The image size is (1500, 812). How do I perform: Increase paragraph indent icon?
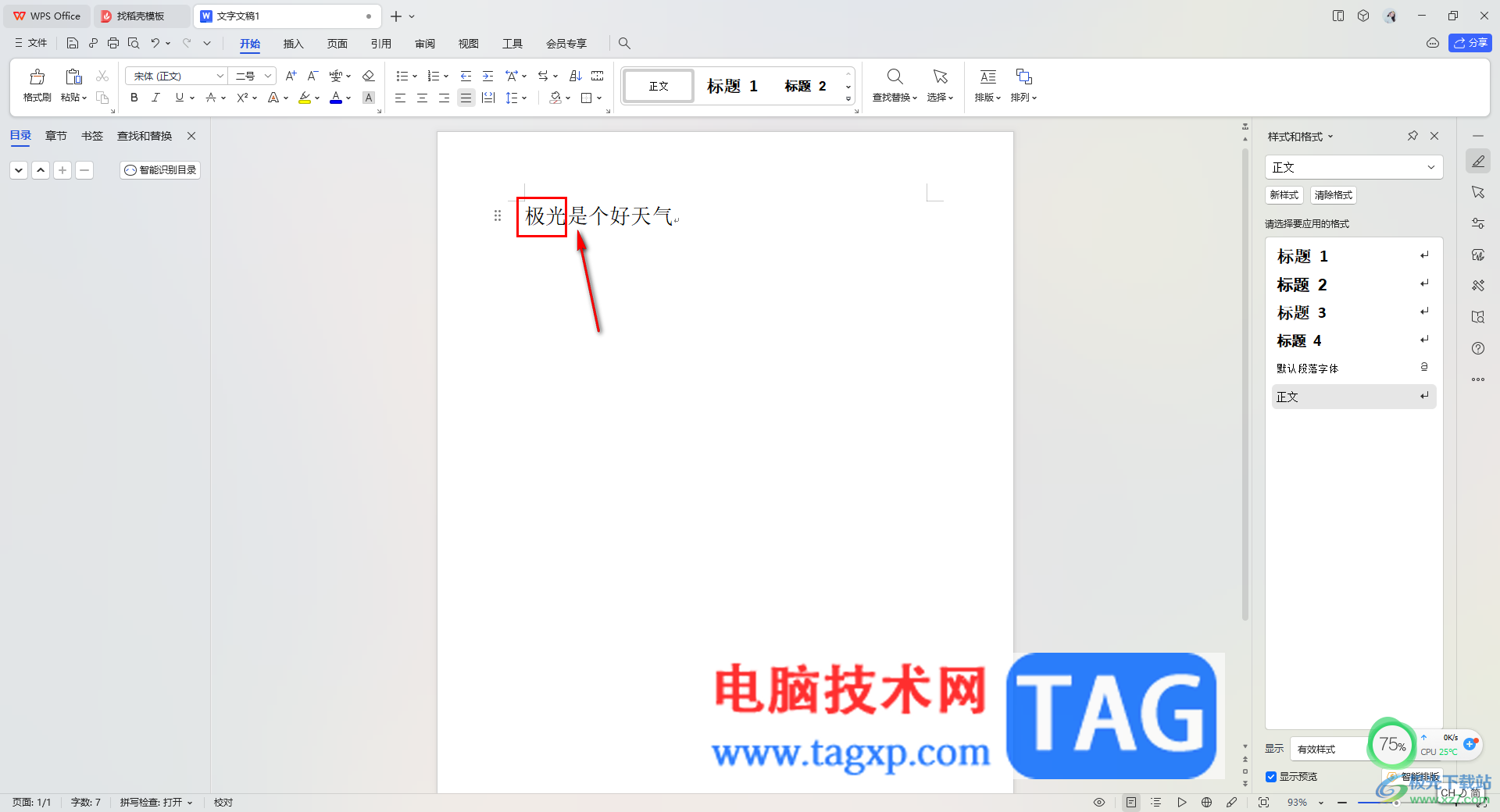pyautogui.click(x=487, y=76)
